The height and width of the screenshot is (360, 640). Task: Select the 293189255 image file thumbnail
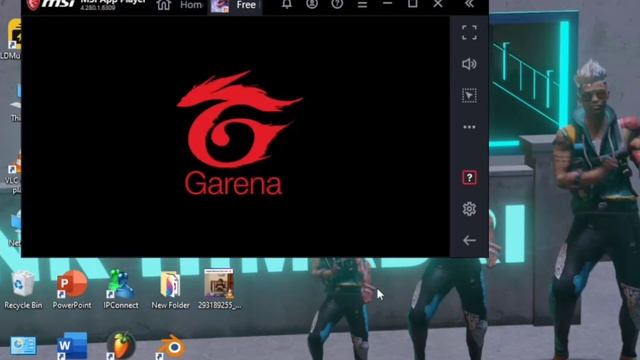[219, 289]
